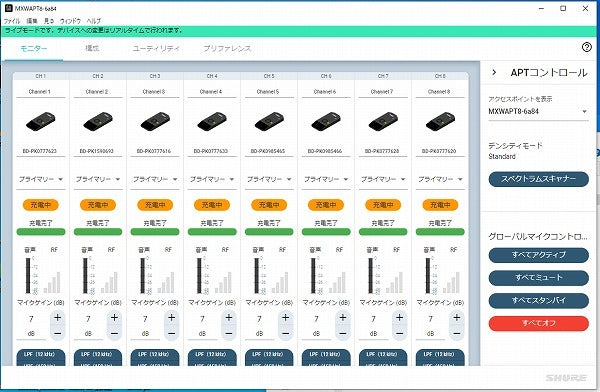This screenshot has height=392, width=600.
Task: Edit the Channel 1 name field
Action: click(41, 92)
